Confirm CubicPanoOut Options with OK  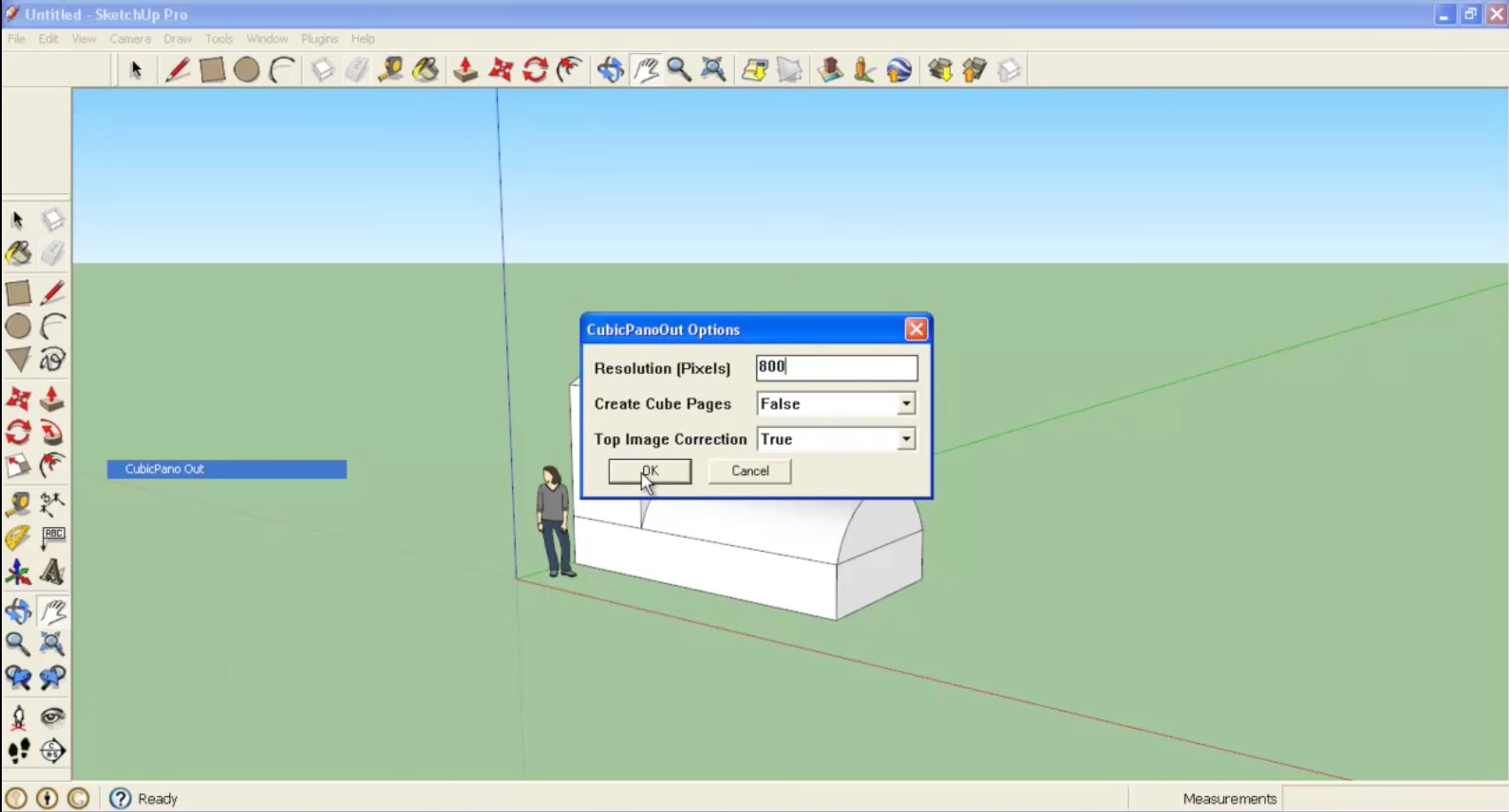click(650, 471)
